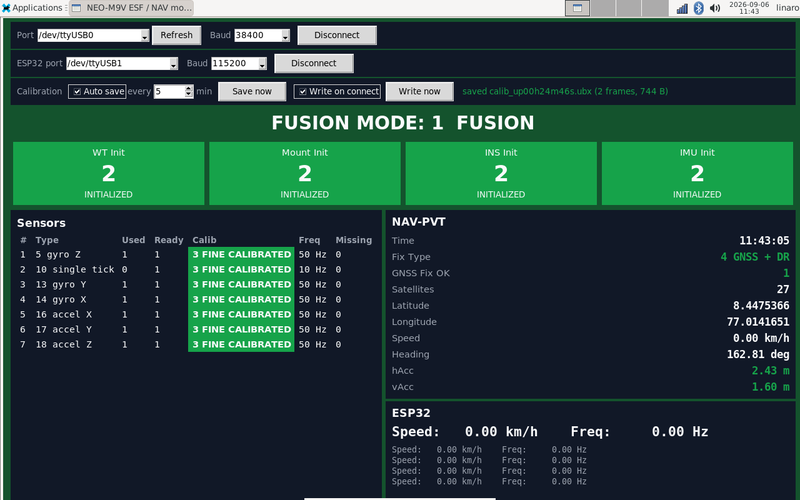Click the Missing column header
This screenshot has height=500, width=800.
pyautogui.click(x=354, y=240)
